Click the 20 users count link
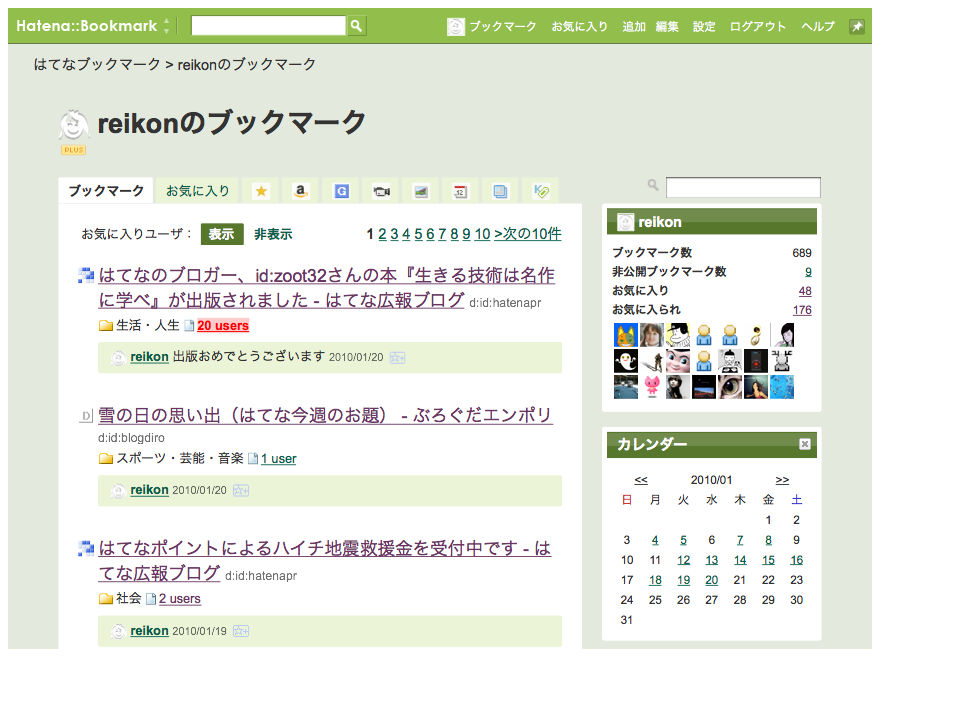The height and width of the screenshot is (712, 975). click(x=223, y=325)
